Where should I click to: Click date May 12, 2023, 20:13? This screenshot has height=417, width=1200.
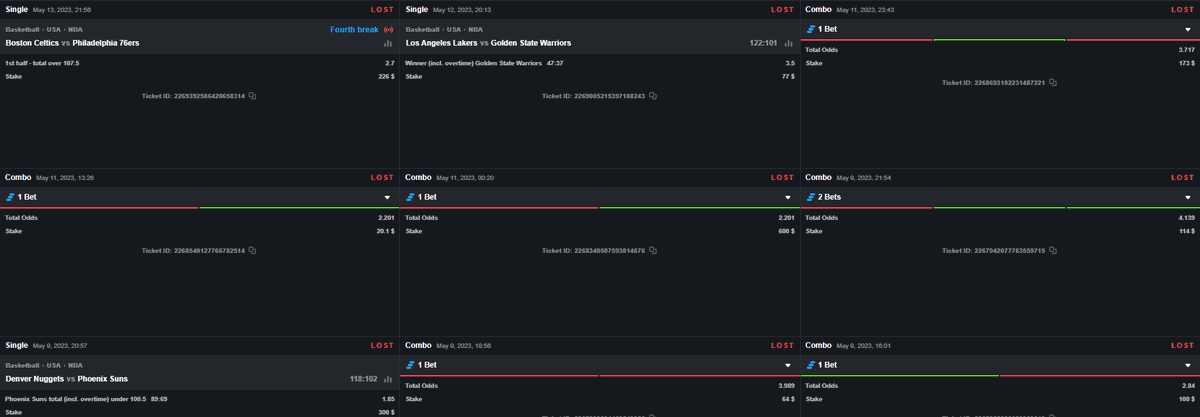(x=462, y=10)
